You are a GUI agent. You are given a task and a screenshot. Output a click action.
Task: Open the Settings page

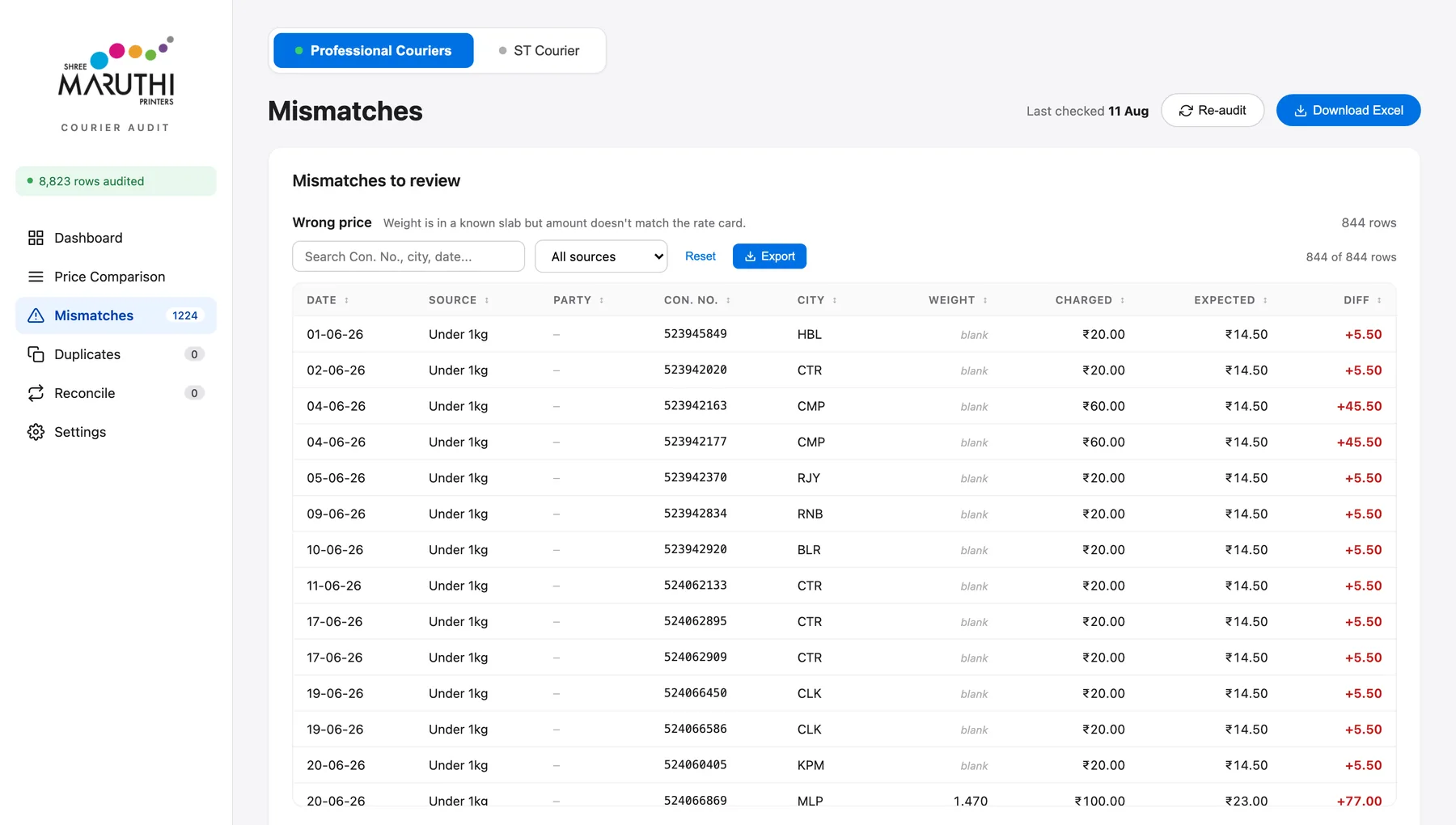tap(116, 432)
